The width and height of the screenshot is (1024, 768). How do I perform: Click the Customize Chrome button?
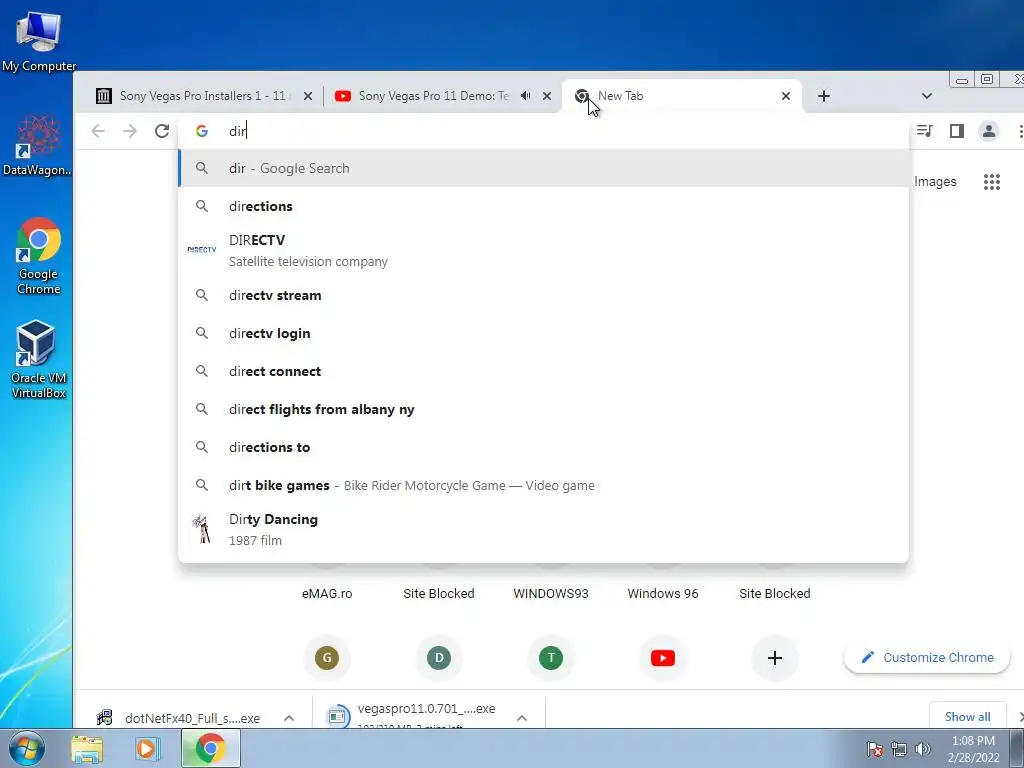927,658
